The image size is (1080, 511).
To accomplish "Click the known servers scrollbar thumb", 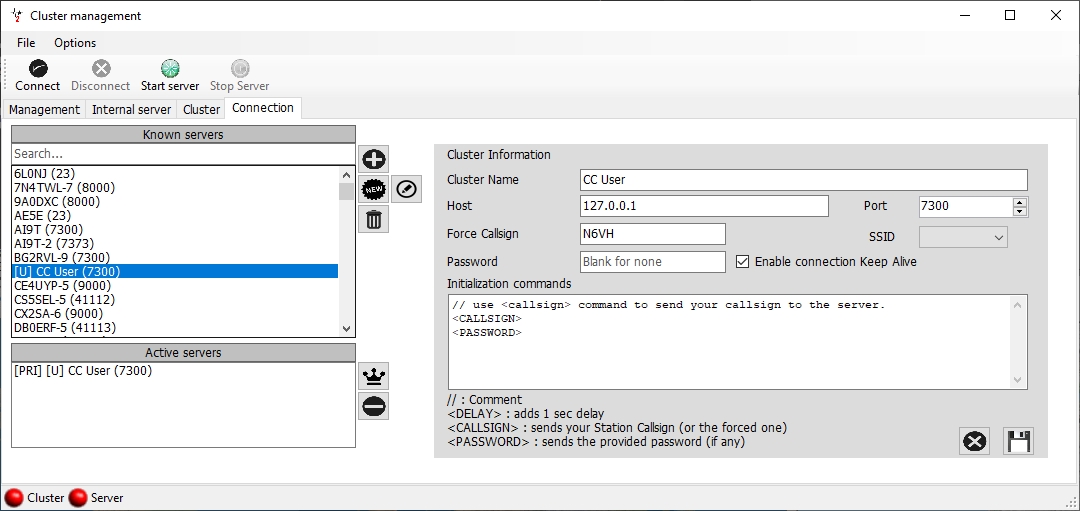I will pos(346,190).
